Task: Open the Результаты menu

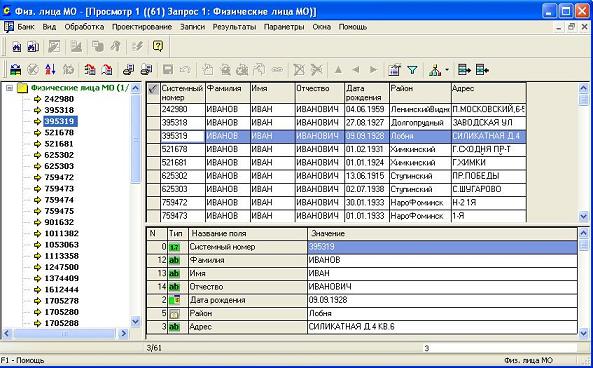Action: (x=234, y=27)
